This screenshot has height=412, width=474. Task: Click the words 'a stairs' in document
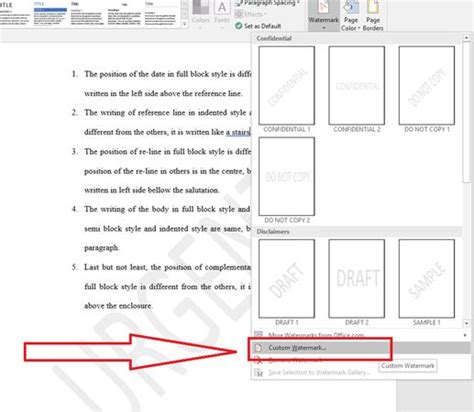tap(238, 132)
